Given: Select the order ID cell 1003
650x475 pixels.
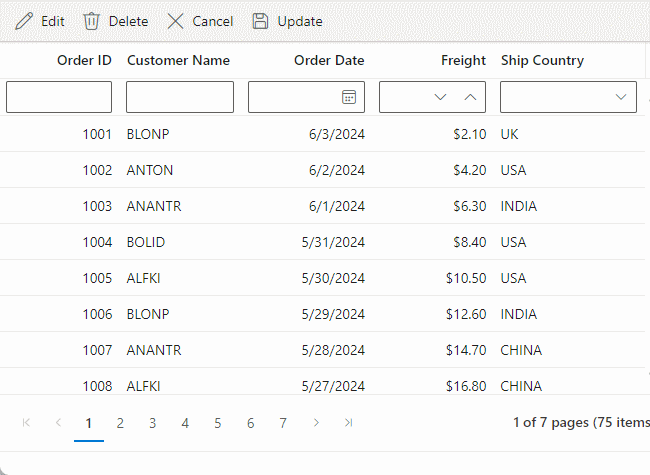Looking at the screenshot, I should pos(97,206).
